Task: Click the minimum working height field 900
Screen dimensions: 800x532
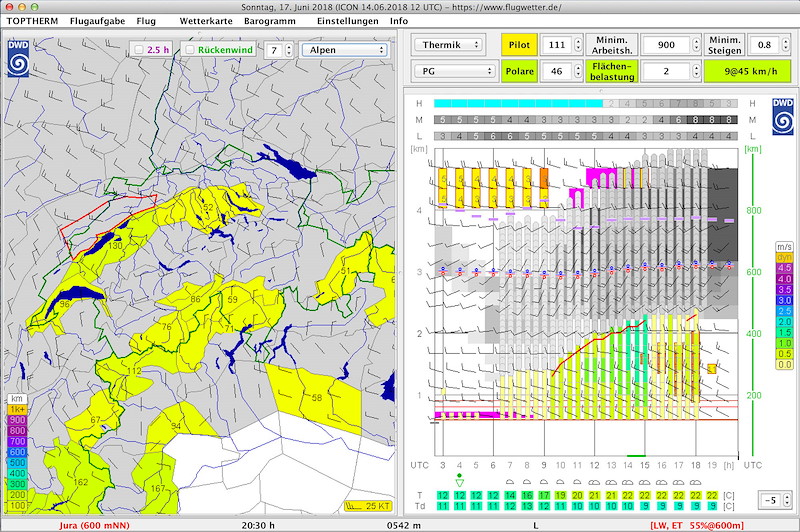Action: [666, 44]
